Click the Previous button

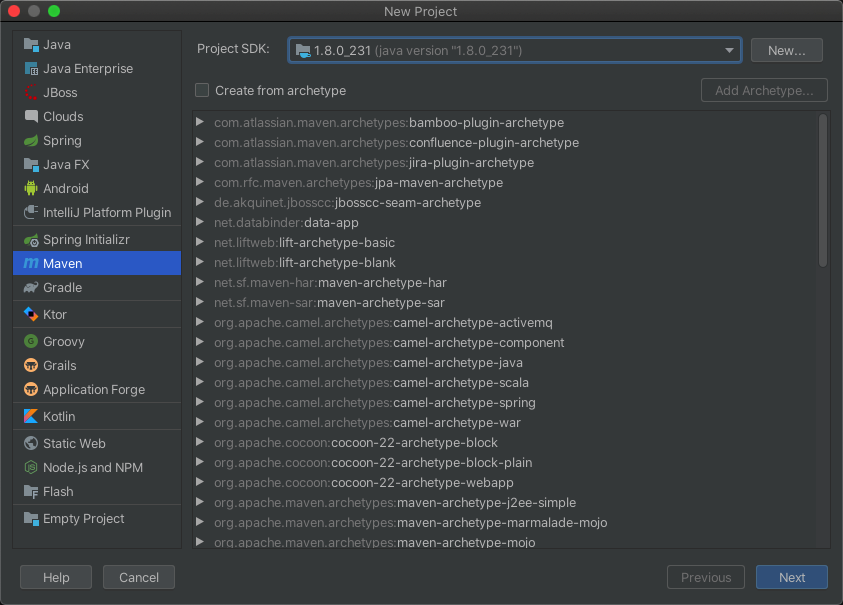[706, 577]
